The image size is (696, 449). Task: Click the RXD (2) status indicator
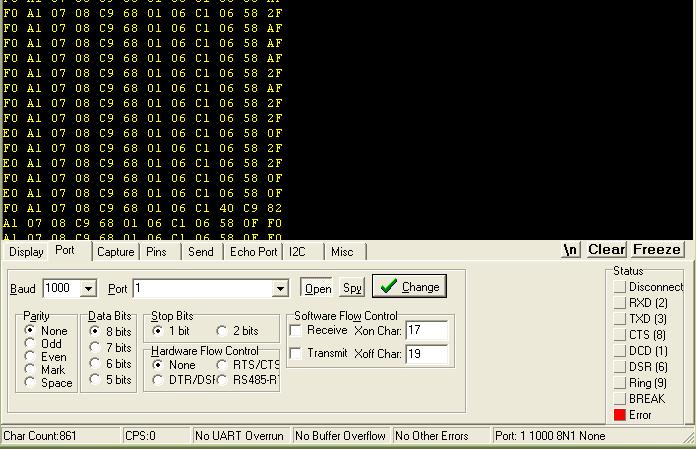coord(620,303)
